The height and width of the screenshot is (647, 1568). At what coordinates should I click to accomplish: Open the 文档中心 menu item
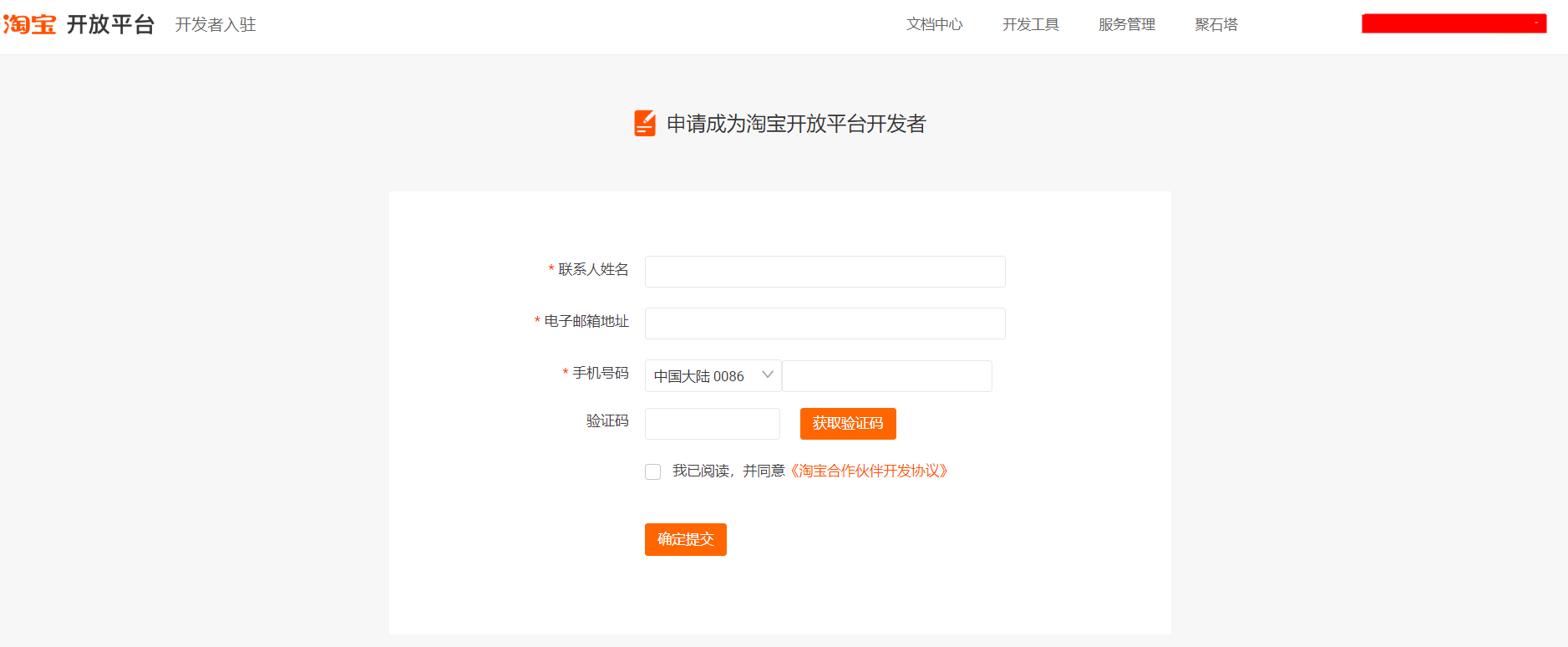click(x=935, y=24)
